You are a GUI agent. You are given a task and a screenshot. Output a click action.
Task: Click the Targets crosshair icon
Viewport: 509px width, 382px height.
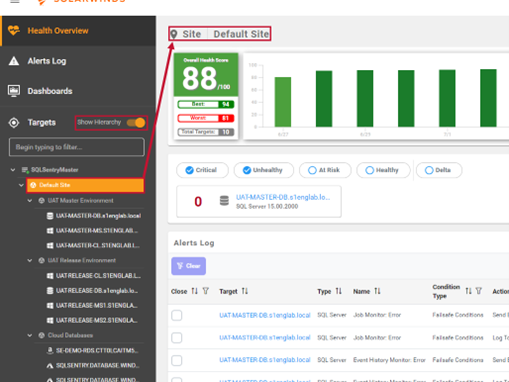pos(14,123)
